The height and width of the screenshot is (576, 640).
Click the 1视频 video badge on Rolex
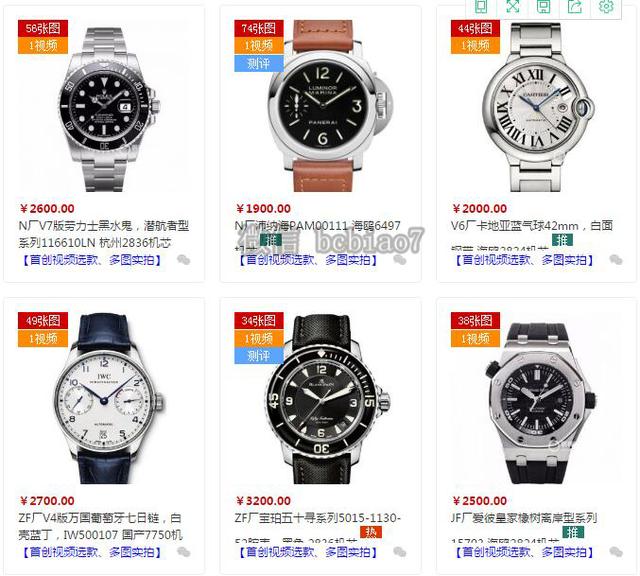pyautogui.click(x=42, y=46)
